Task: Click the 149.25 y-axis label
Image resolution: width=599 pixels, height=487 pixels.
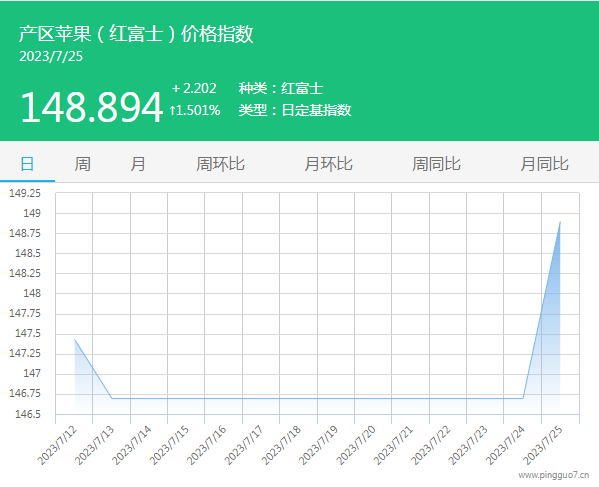Action: tap(25, 193)
